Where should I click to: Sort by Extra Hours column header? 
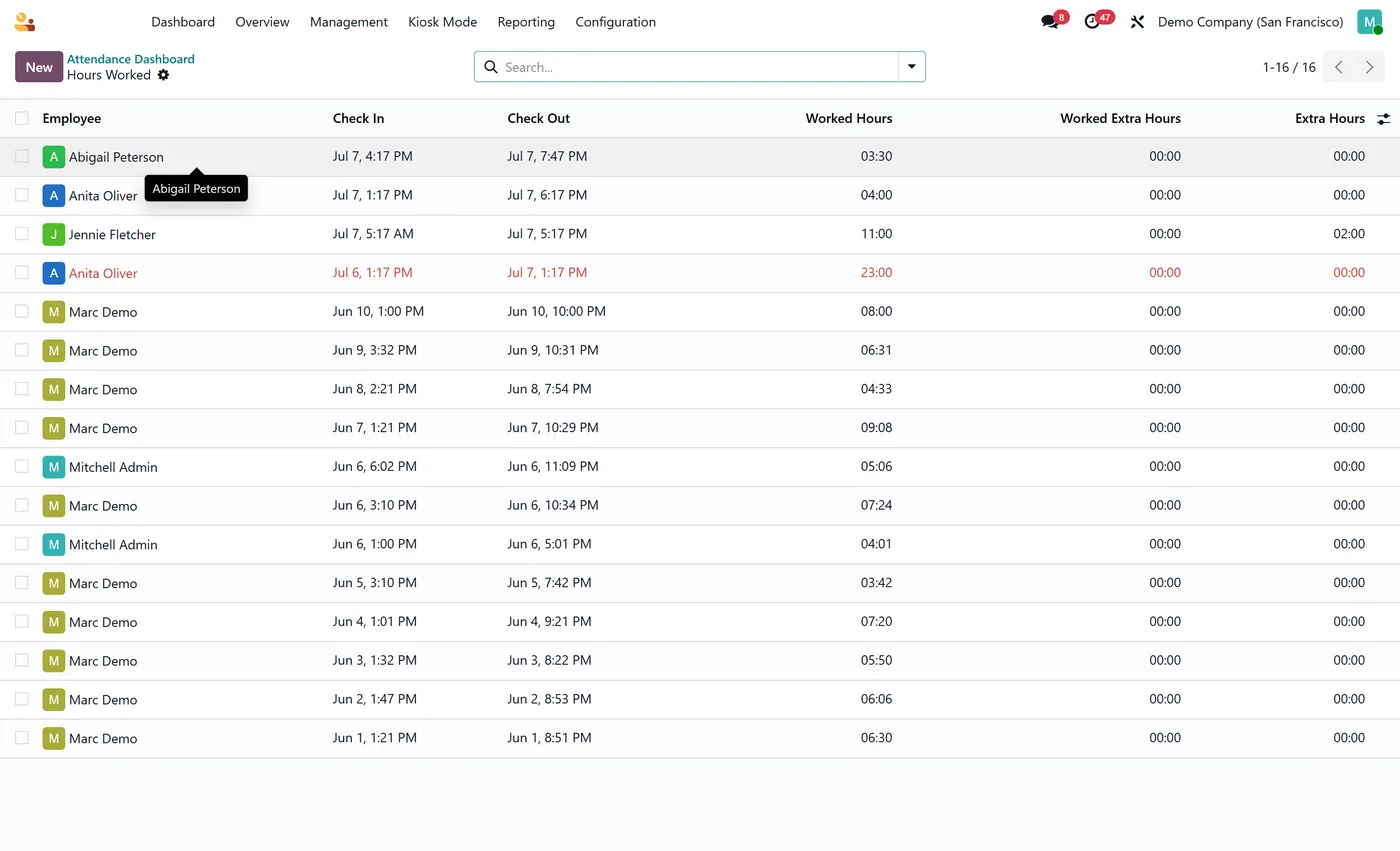click(1329, 118)
